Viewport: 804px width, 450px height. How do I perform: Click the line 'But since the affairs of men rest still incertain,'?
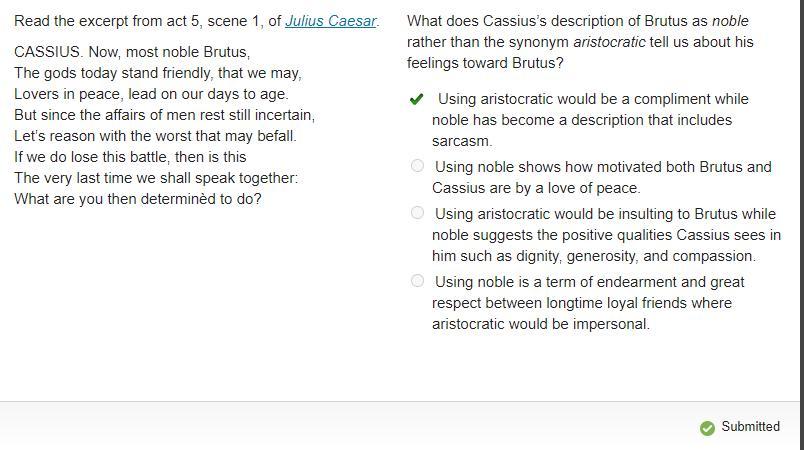164,115
